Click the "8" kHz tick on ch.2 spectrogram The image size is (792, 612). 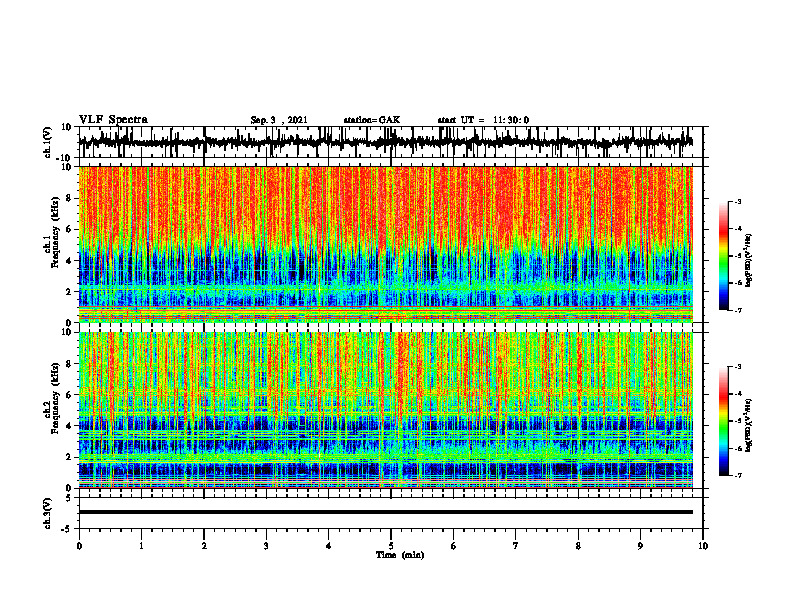(69, 364)
